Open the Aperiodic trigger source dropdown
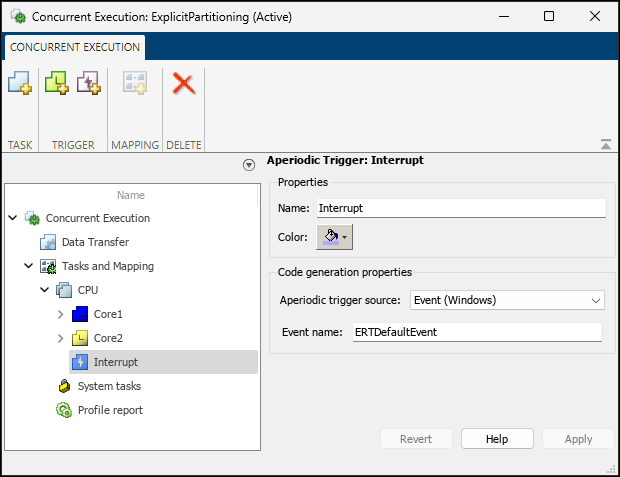 507,300
